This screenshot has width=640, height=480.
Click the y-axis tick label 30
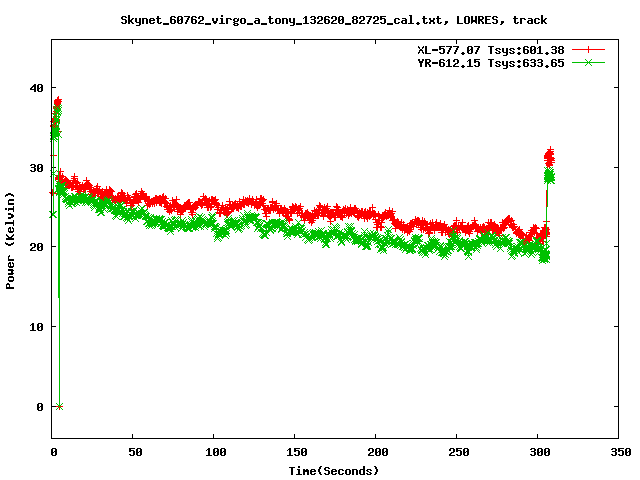coord(36,168)
